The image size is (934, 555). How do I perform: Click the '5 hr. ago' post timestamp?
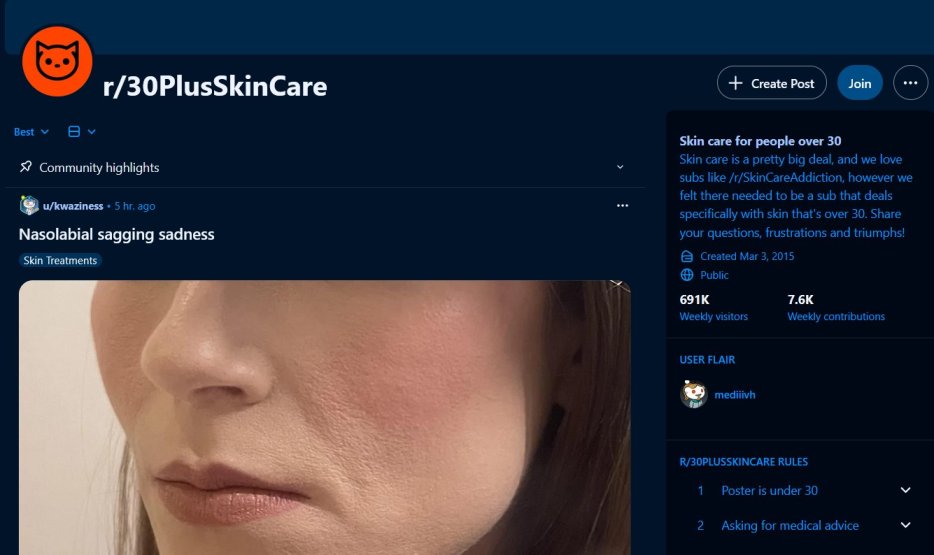tap(135, 206)
